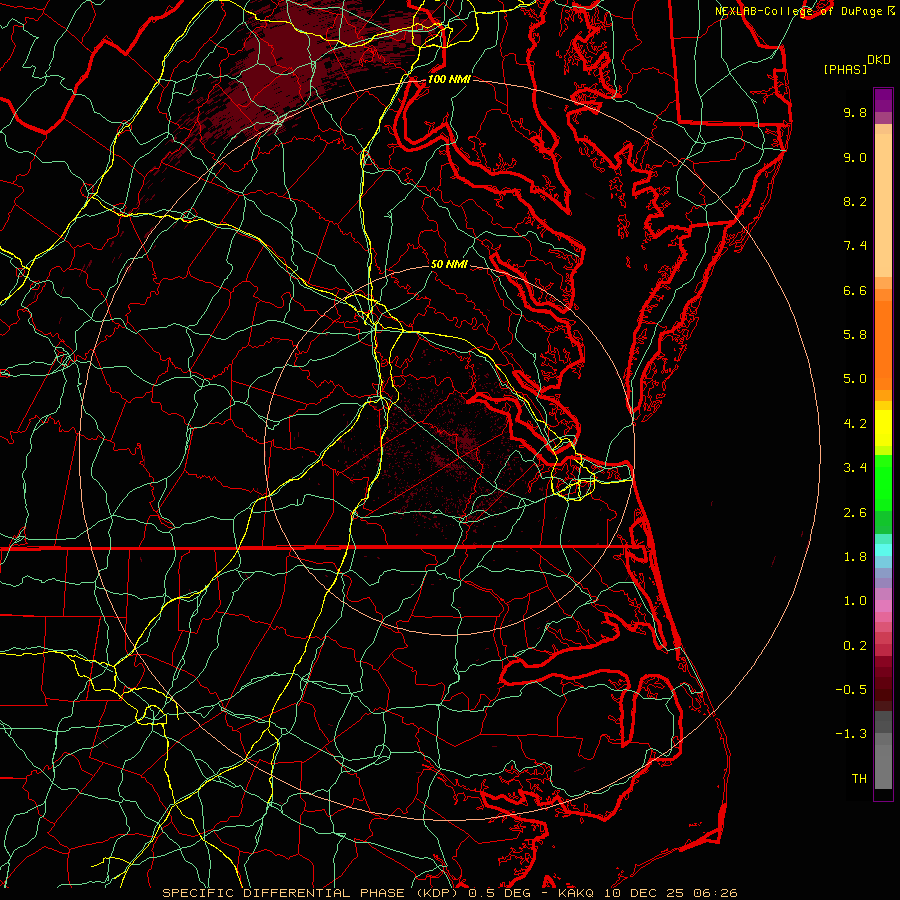Viewport: 900px width, 900px height.
Task: Click the 5.0 scale value
Action: click(855, 379)
